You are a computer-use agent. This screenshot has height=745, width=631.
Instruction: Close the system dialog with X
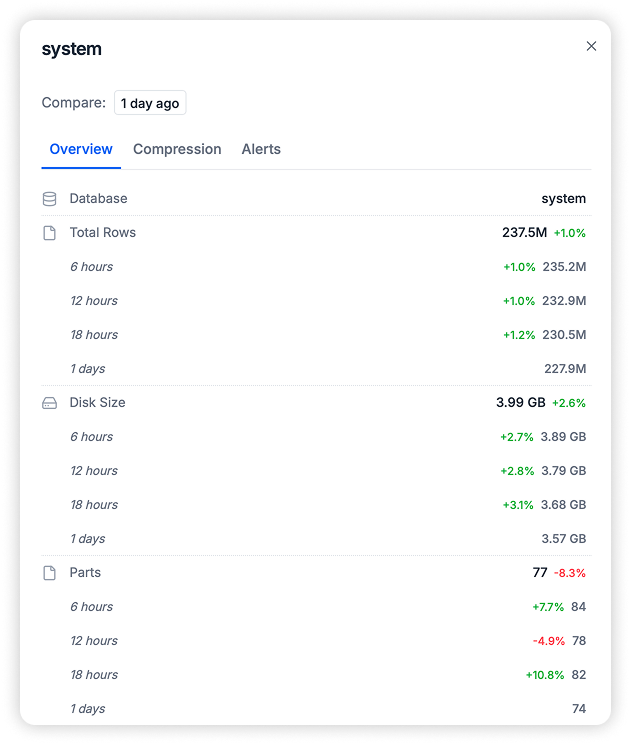point(591,46)
